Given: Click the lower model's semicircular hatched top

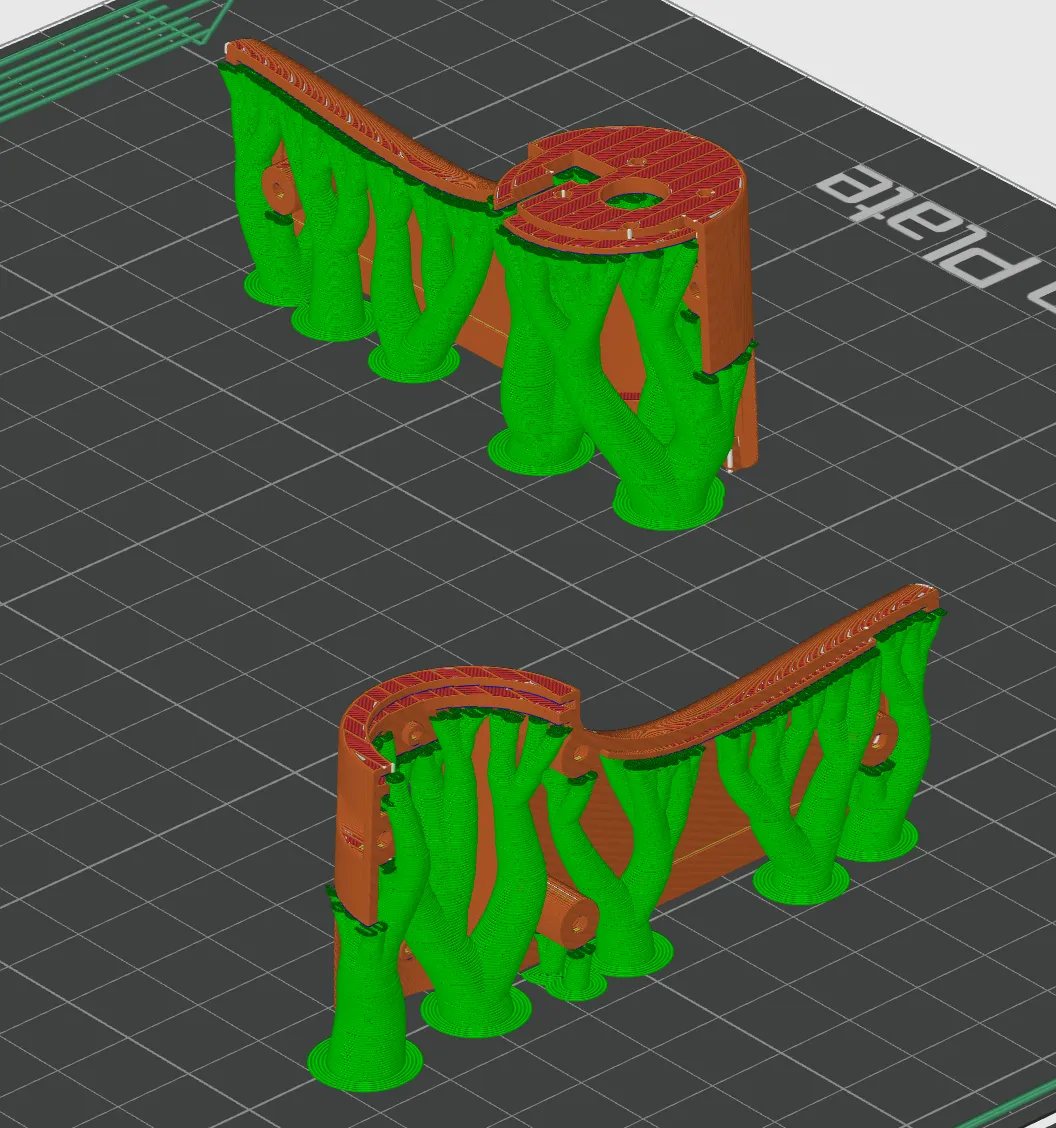Looking at the screenshot, I should point(446,701).
